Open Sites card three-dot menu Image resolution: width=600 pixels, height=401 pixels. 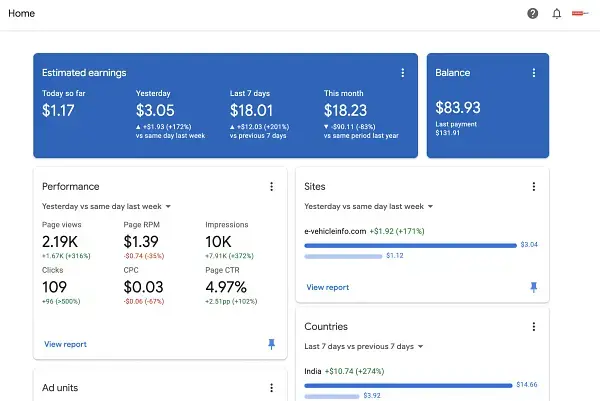coord(534,187)
